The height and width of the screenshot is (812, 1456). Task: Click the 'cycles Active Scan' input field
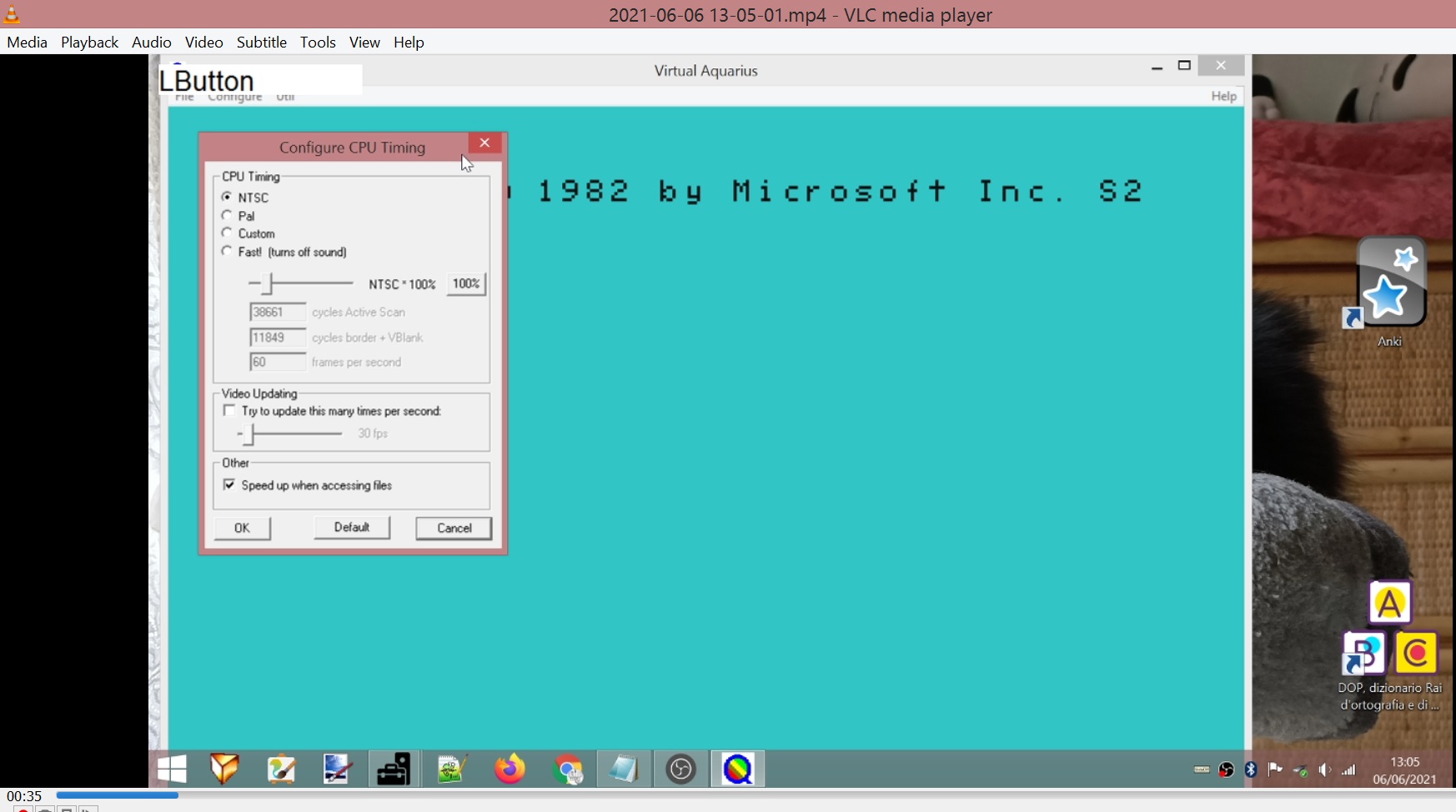tap(277, 312)
